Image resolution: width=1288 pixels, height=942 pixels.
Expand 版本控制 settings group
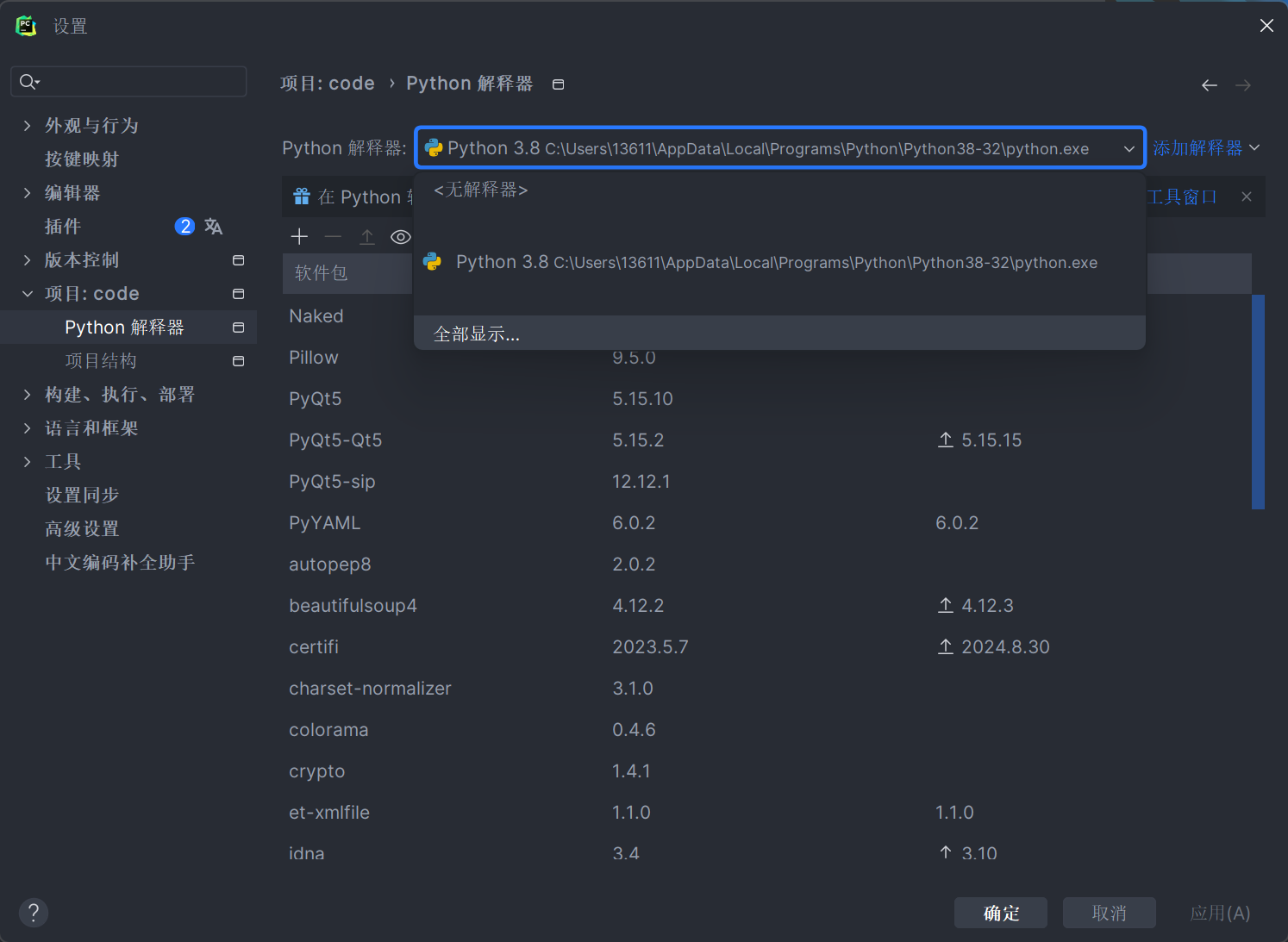(x=28, y=260)
